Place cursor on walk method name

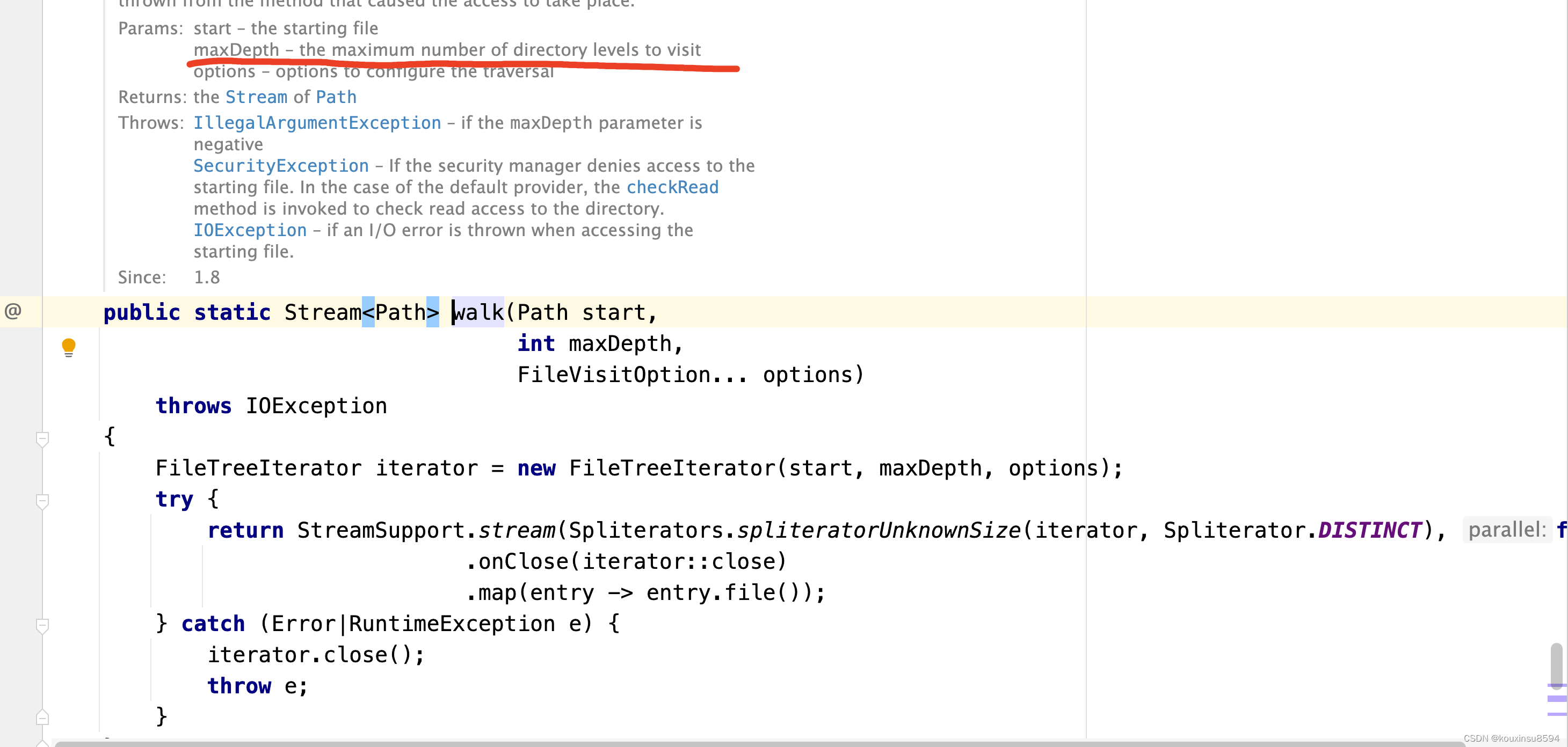(x=478, y=312)
